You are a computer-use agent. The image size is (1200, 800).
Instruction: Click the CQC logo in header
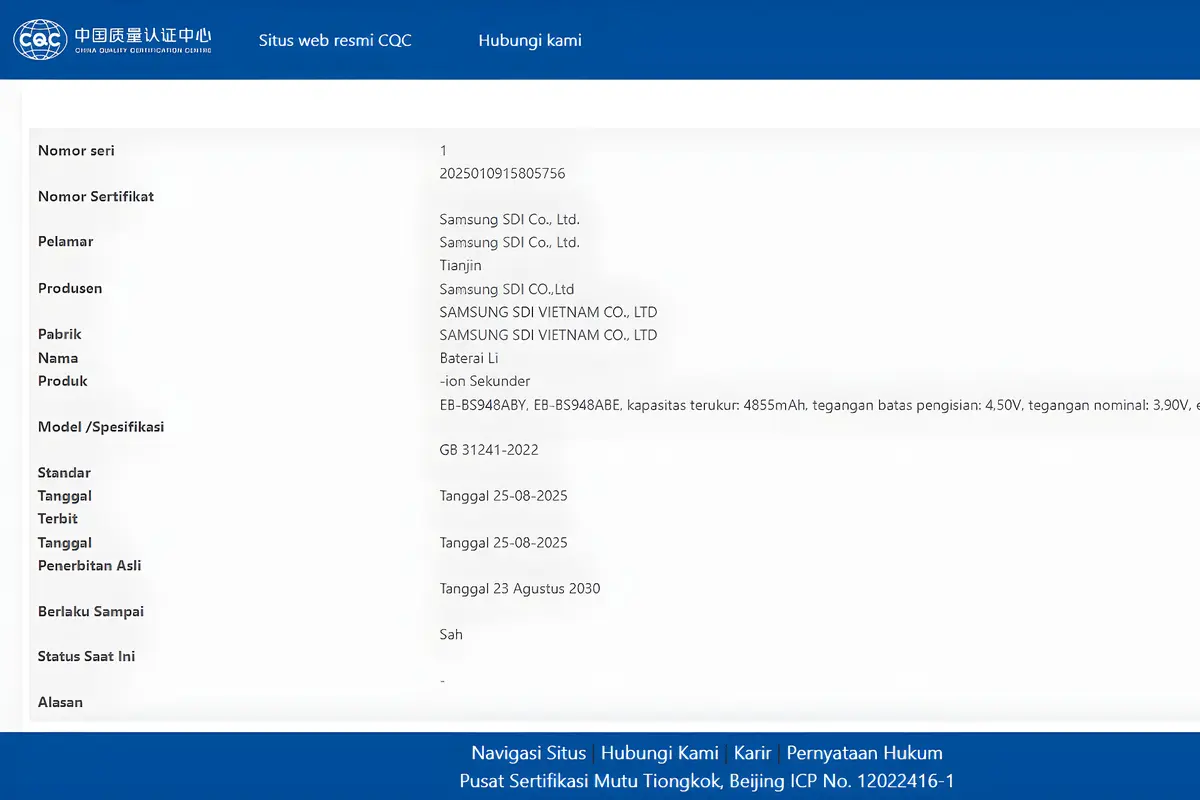click(x=112, y=39)
